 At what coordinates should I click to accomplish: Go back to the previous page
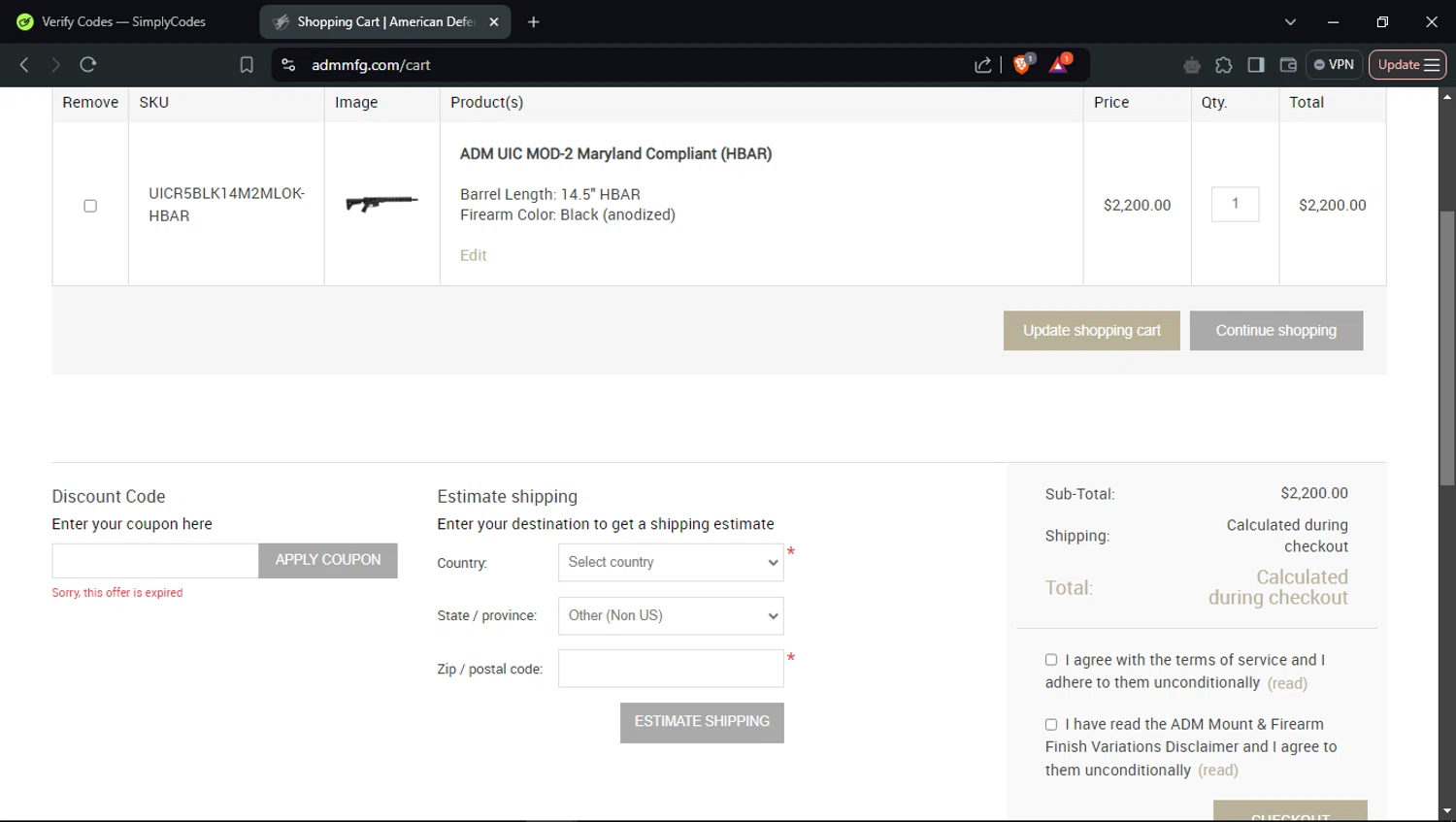(24, 65)
